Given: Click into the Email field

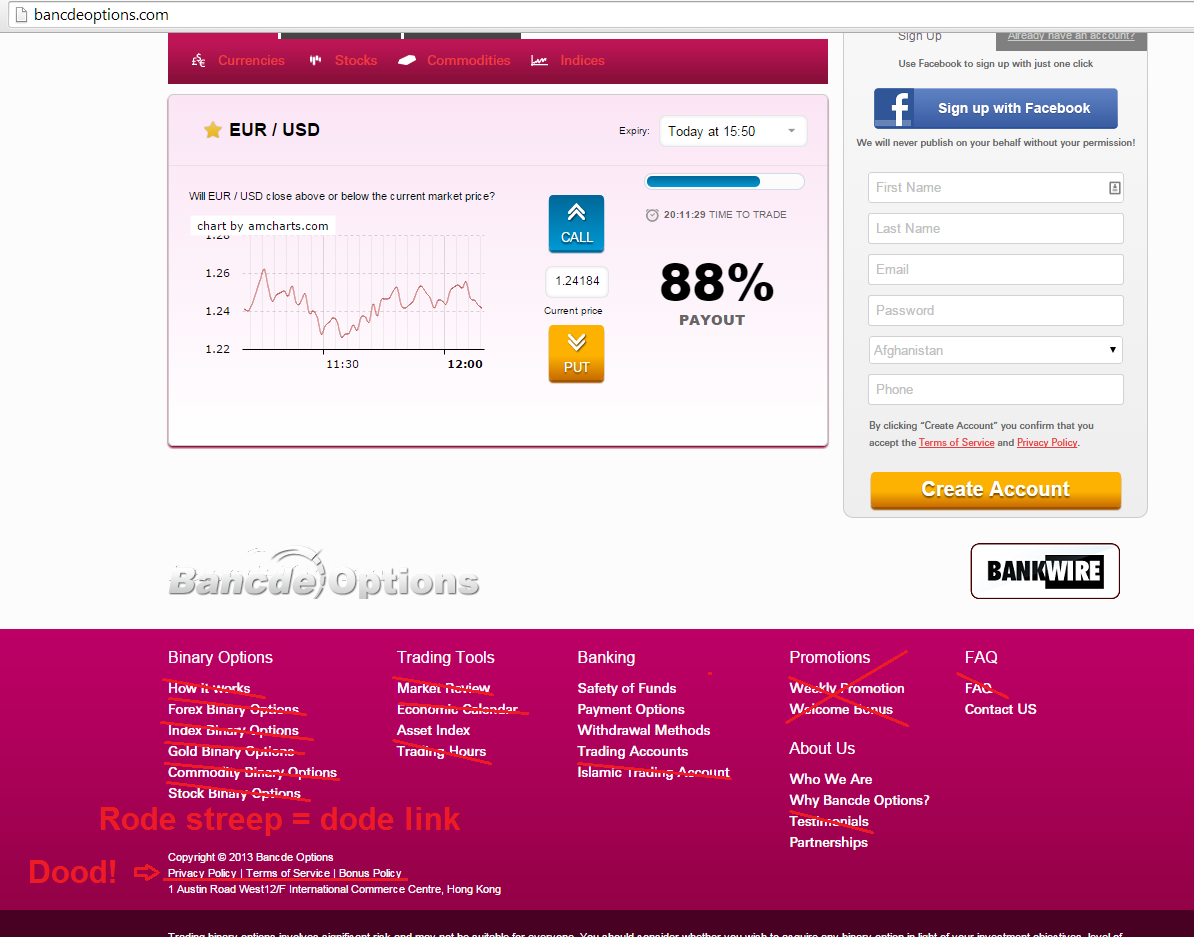Looking at the screenshot, I should tap(995, 270).
